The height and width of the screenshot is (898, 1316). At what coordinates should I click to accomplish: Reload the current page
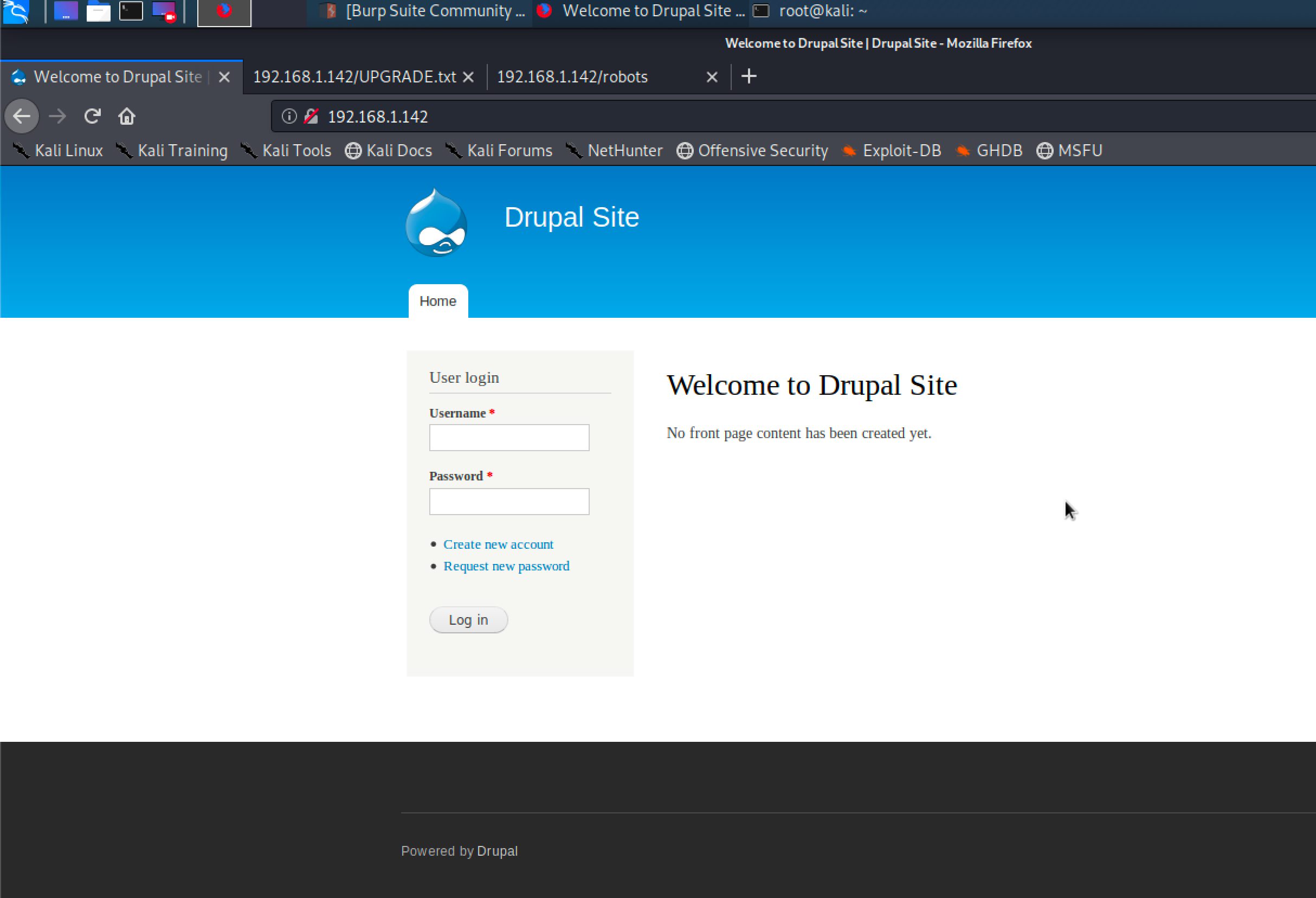pos(92,116)
